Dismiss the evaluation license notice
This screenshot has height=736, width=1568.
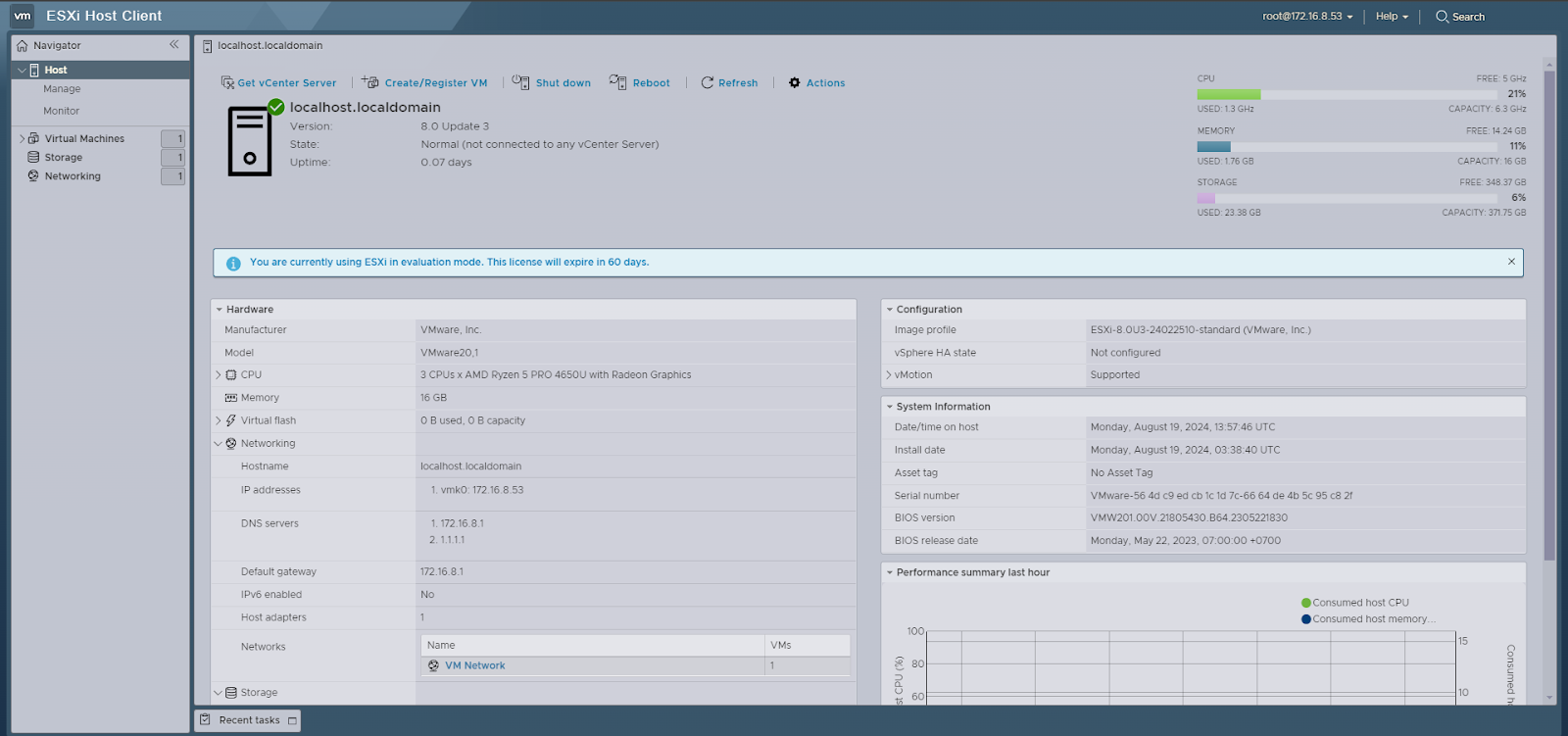click(1511, 262)
